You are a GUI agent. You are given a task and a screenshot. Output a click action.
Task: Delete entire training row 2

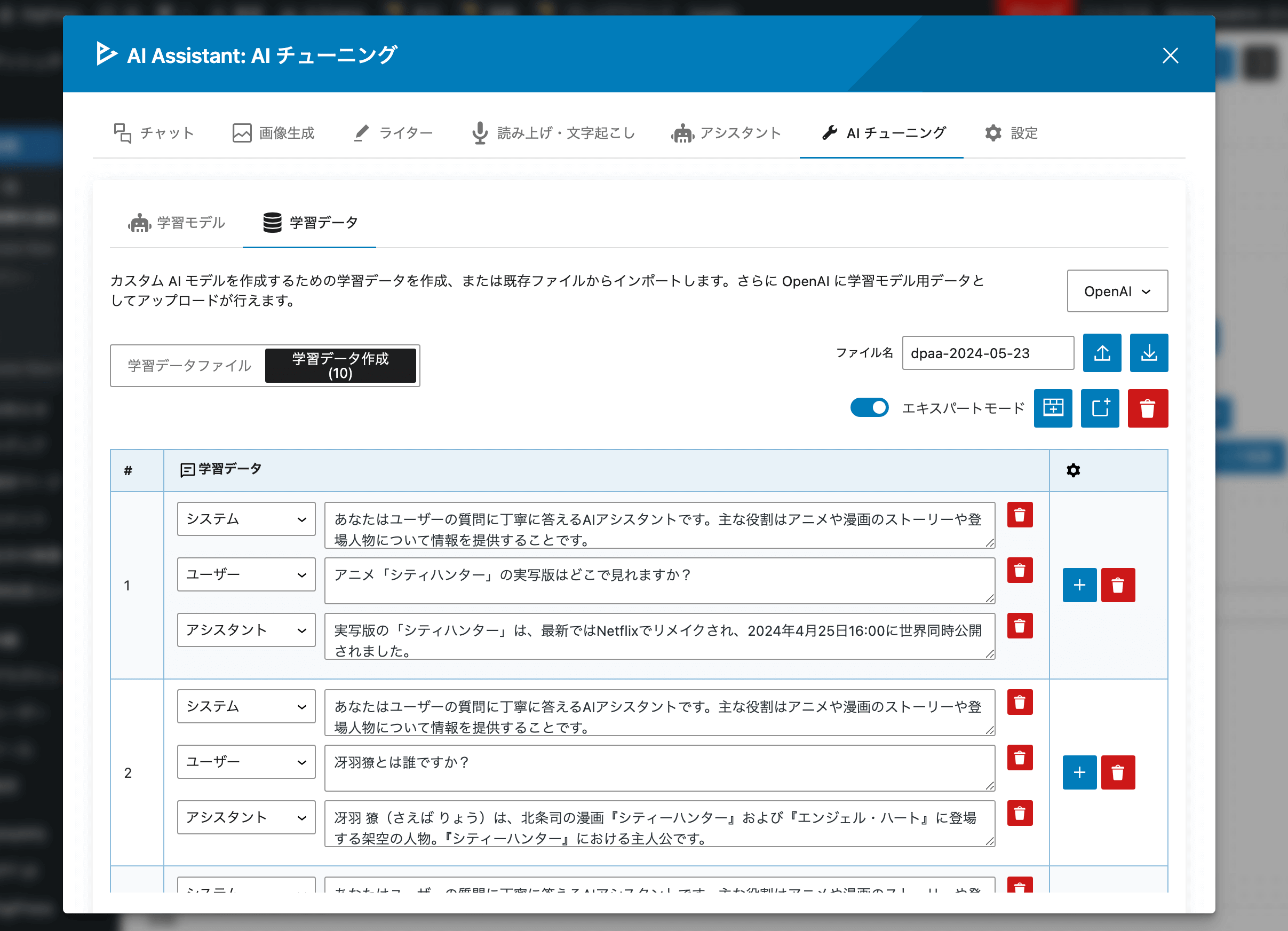[x=1118, y=772]
